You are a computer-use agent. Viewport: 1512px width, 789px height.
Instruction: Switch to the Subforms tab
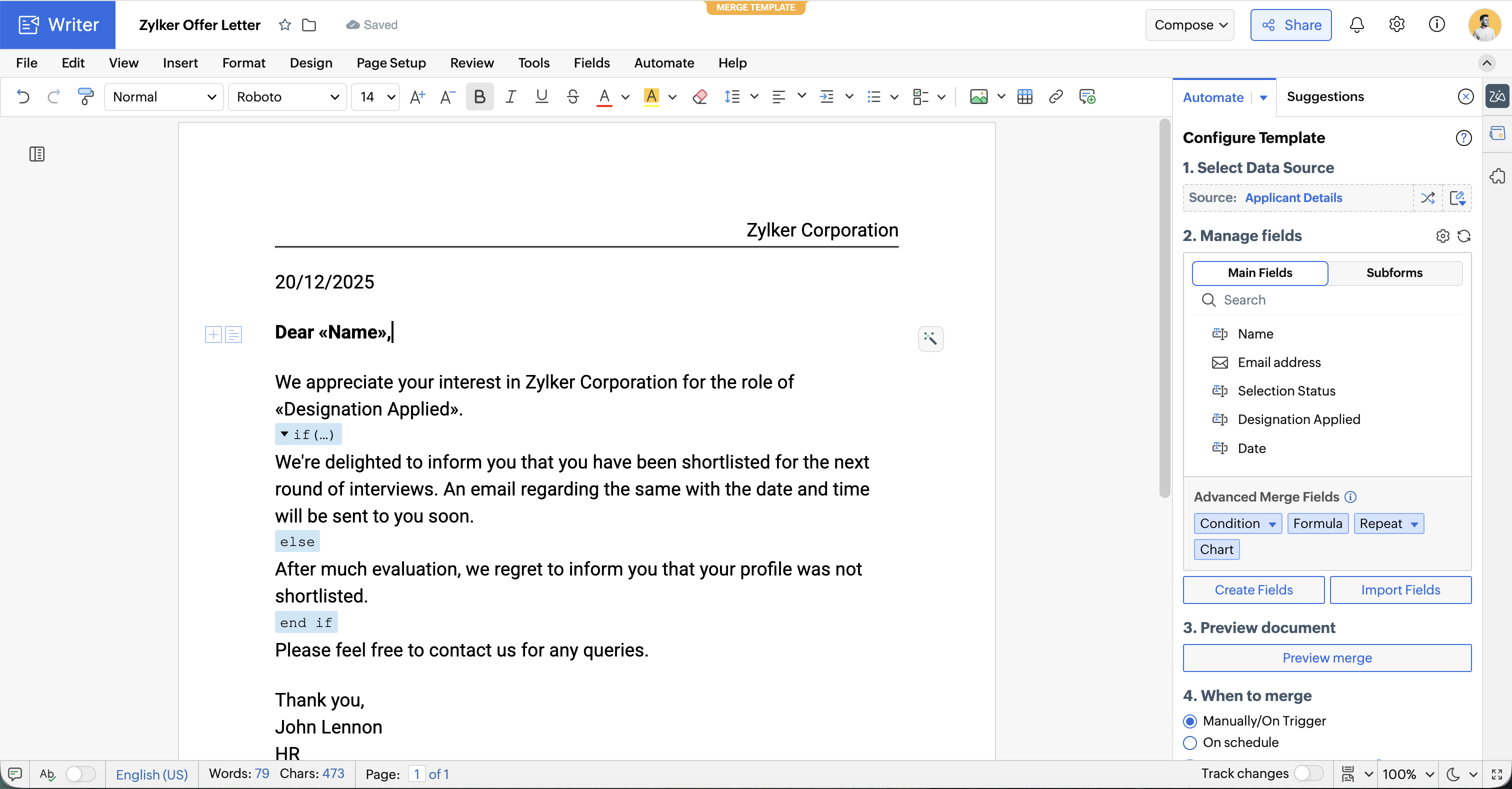pyautogui.click(x=1394, y=273)
